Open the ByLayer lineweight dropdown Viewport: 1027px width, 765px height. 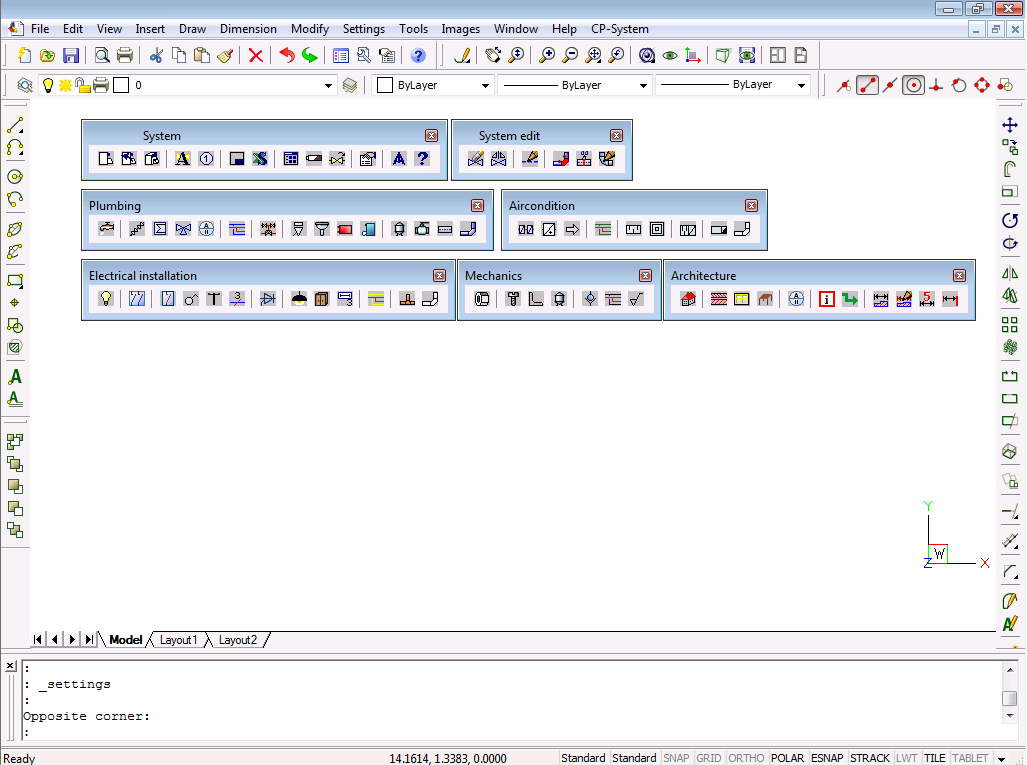(x=801, y=85)
